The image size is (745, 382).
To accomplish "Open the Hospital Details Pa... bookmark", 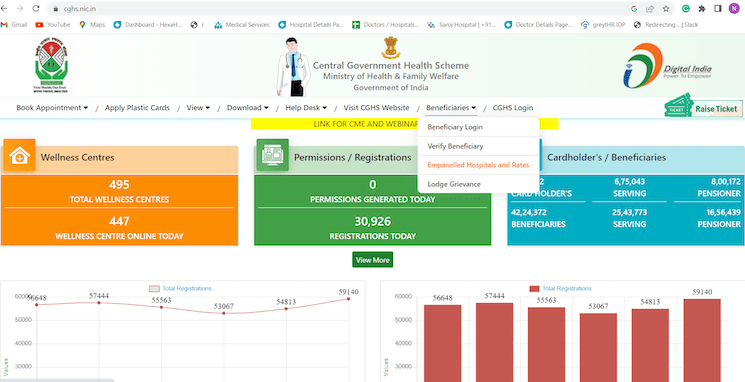I will 311,25.
